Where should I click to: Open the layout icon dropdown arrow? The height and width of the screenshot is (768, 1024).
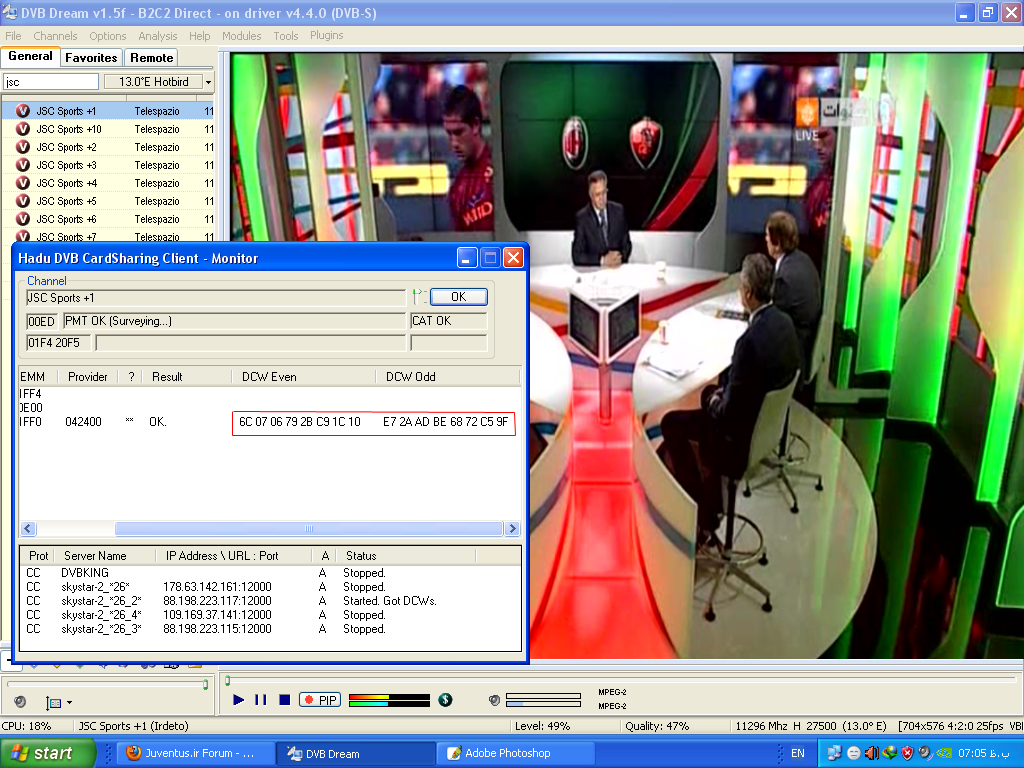pos(69,703)
